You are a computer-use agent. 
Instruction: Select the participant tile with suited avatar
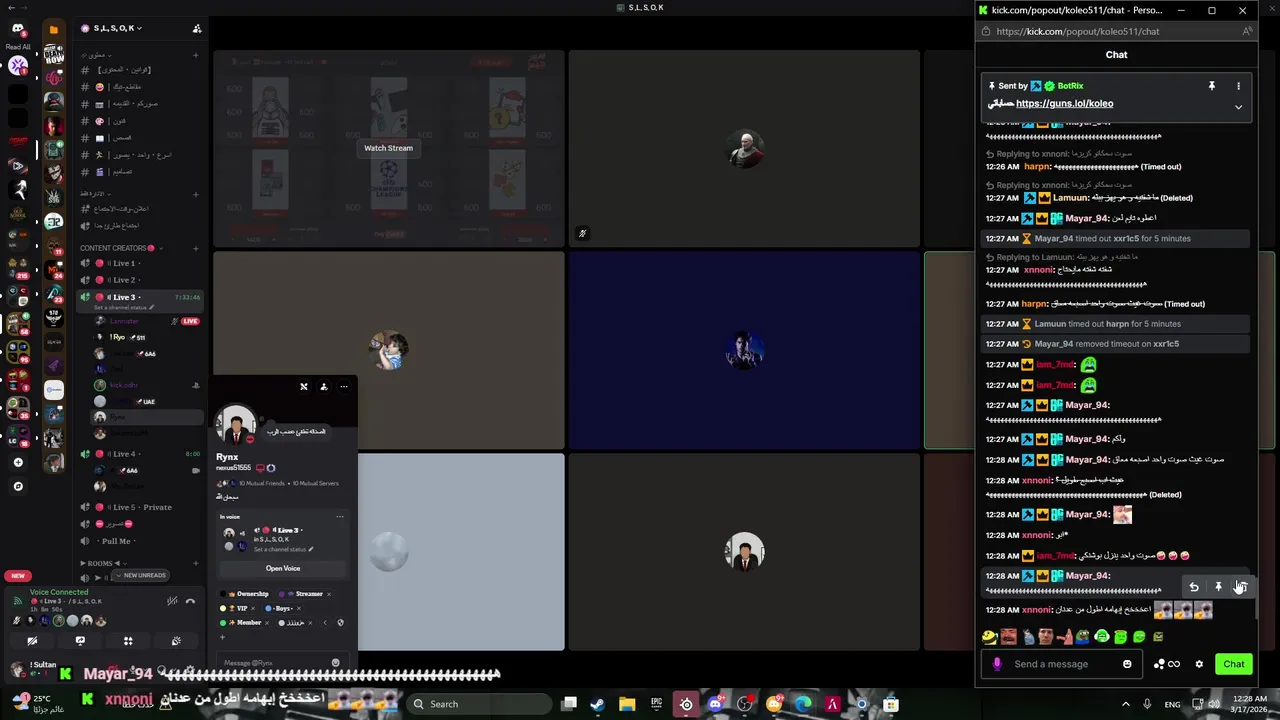click(x=744, y=552)
